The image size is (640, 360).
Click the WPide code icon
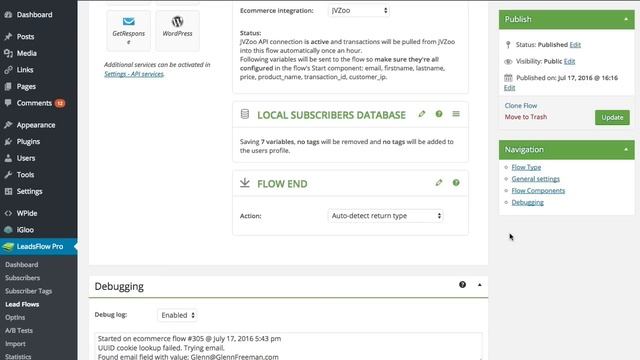[x=8, y=213]
